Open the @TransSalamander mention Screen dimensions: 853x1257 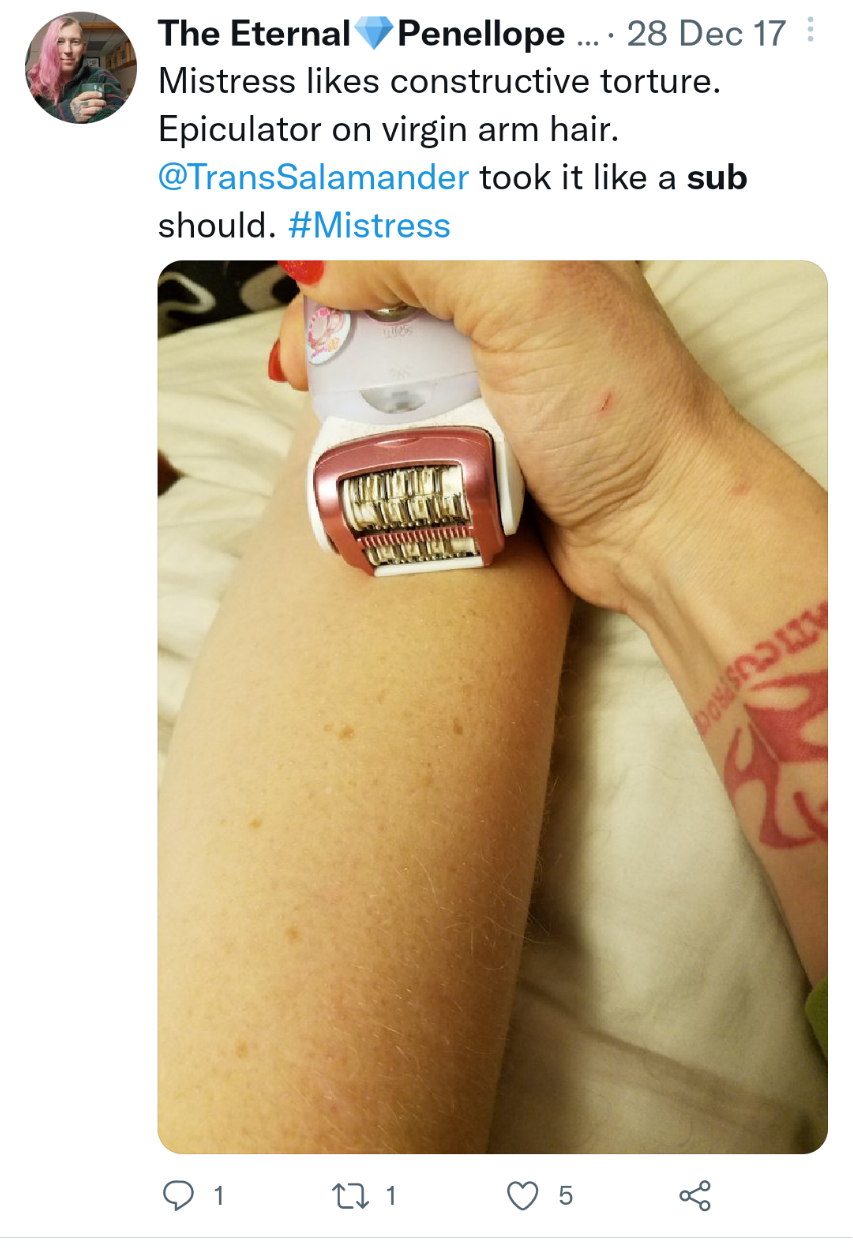pos(314,177)
